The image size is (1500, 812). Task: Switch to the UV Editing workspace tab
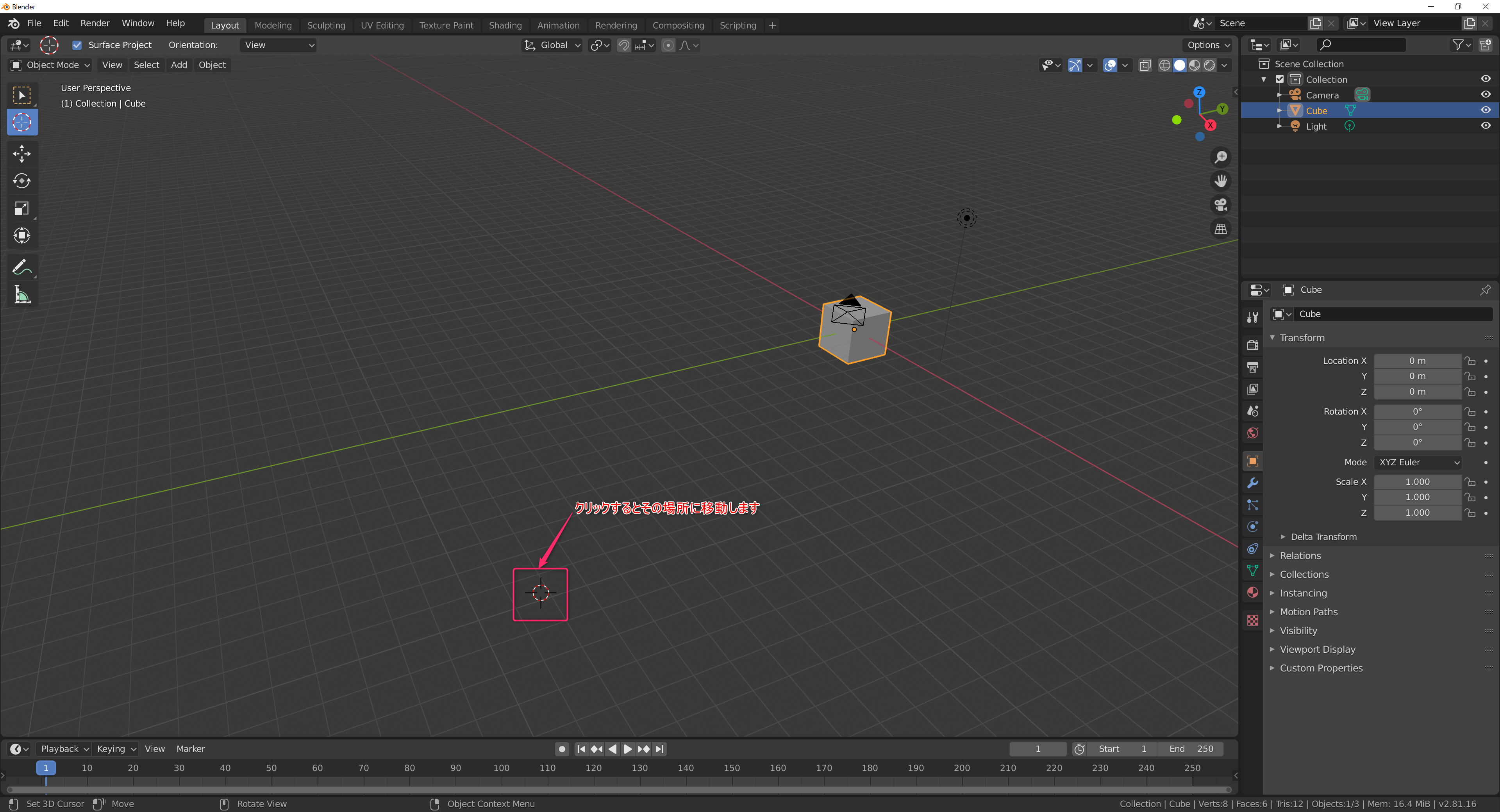(382, 26)
